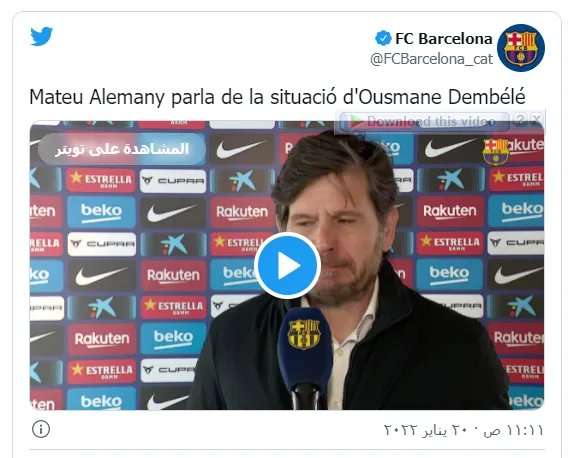Play the embedded tweet video
Image resolution: width=571 pixels, height=458 pixels.
[x=287, y=265]
